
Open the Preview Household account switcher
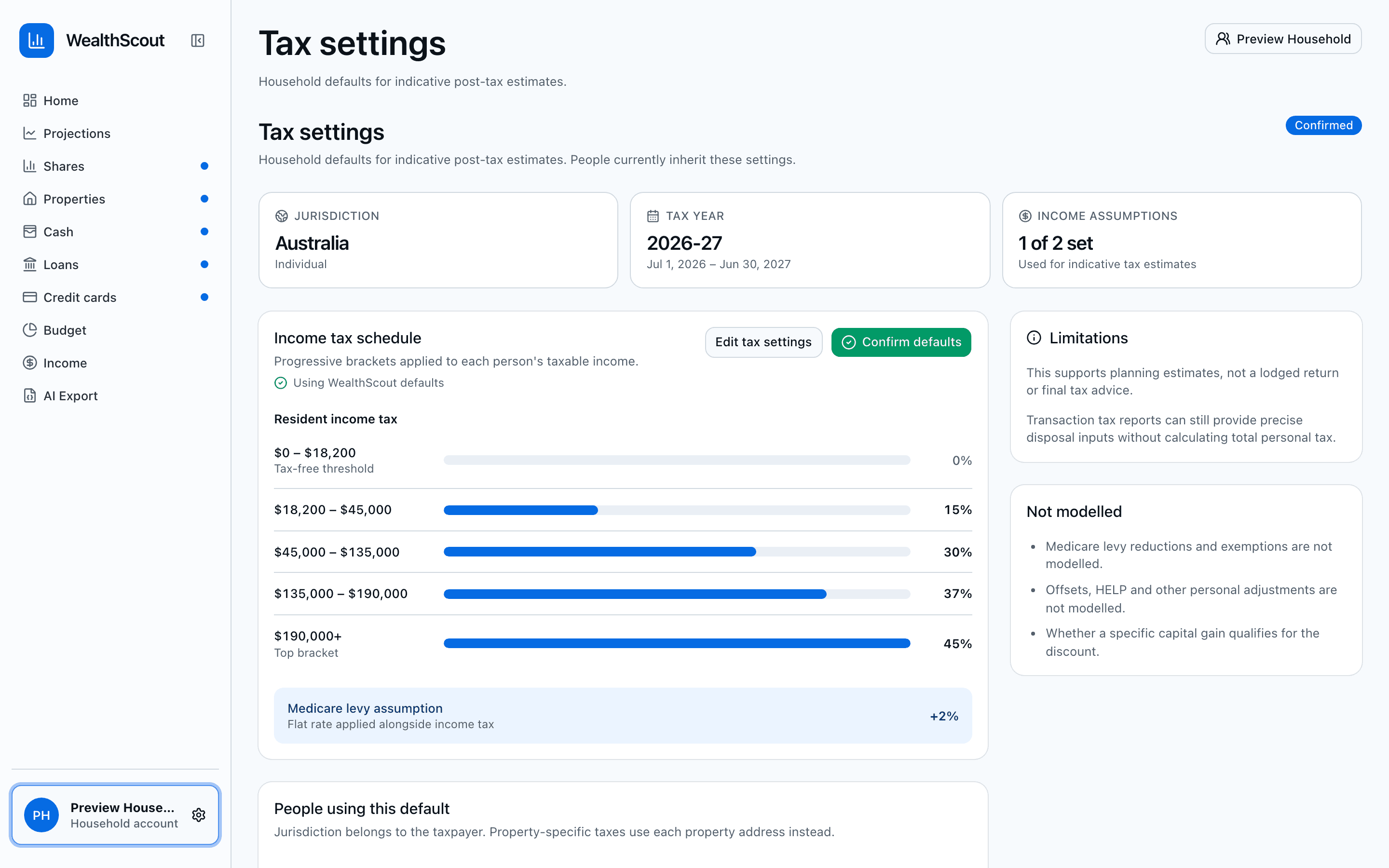(x=115, y=814)
